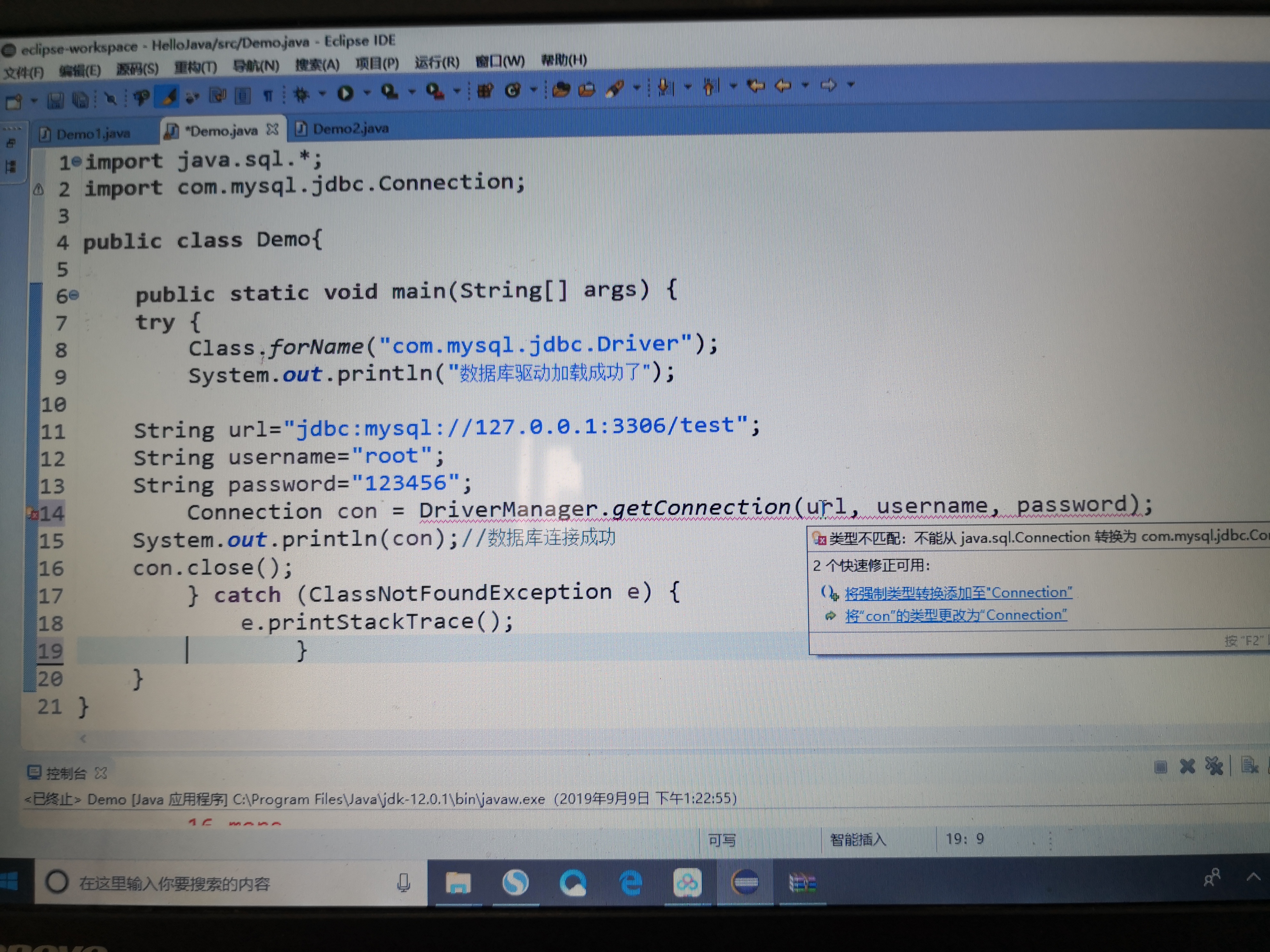Open the Forward history dropdown arrow
1270x952 pixels.
851,85
